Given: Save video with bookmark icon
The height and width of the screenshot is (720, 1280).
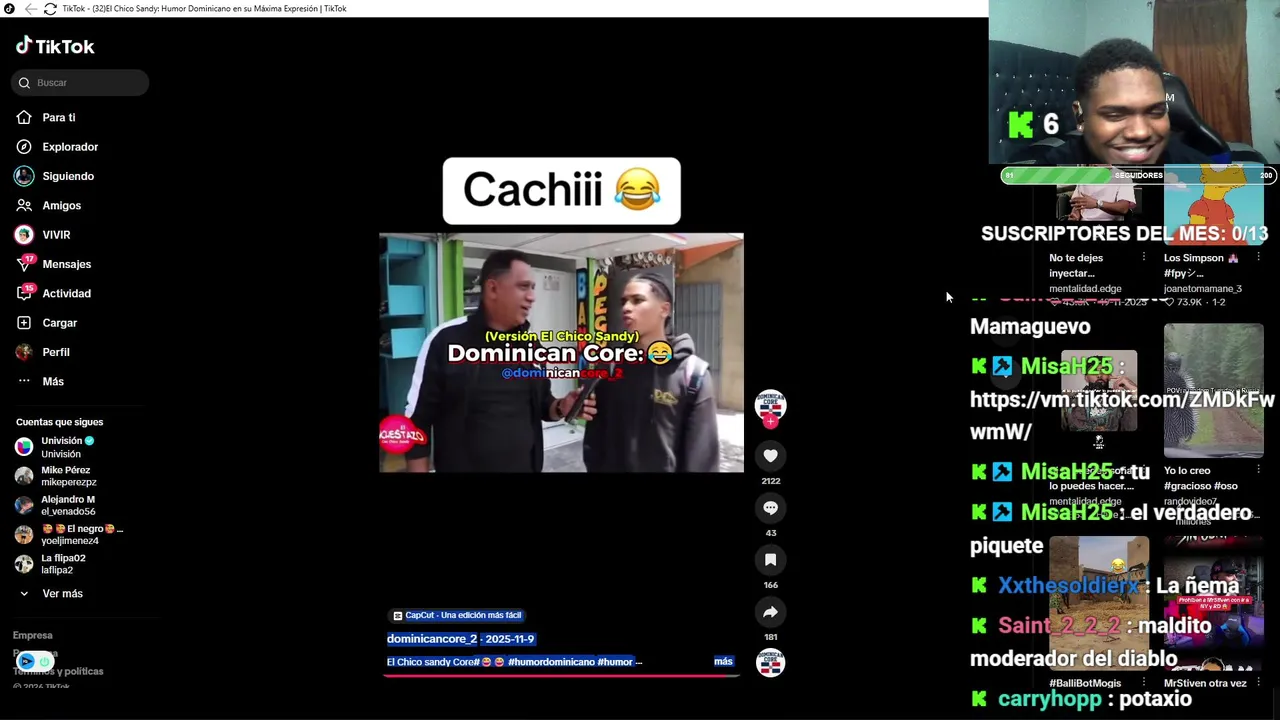Looking at the screenshot, I should tap(770, 560).
